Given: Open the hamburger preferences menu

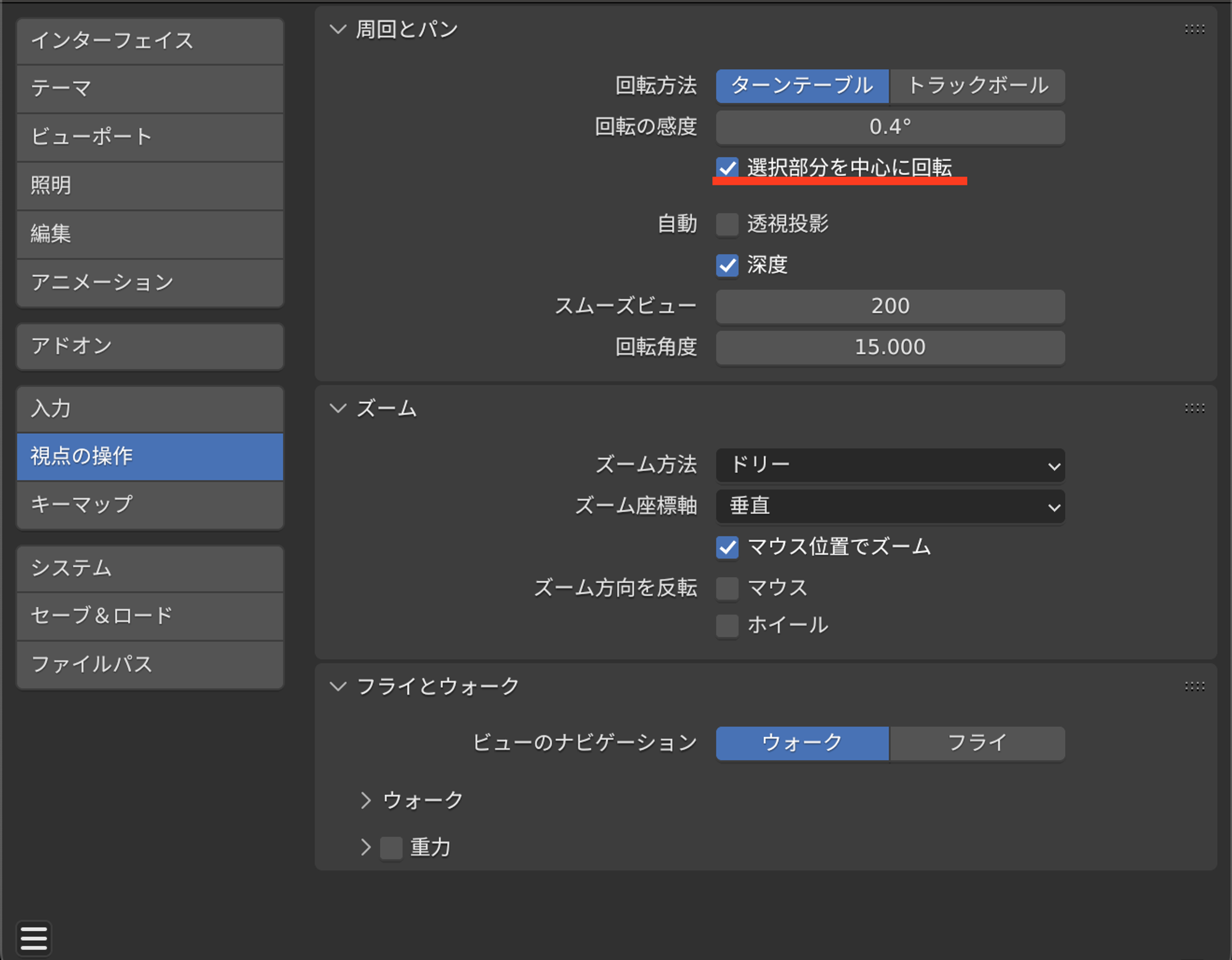Looking at the screenshot, I should point(34,938).
